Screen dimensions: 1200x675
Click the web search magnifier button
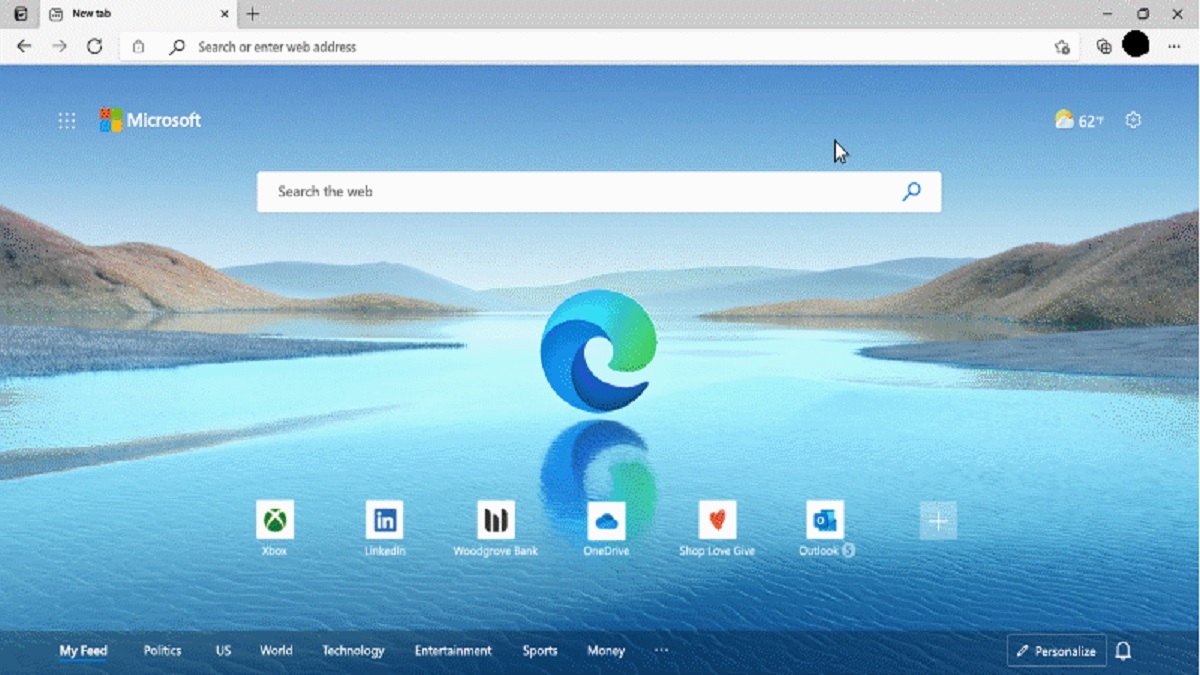tap(911, 191)
